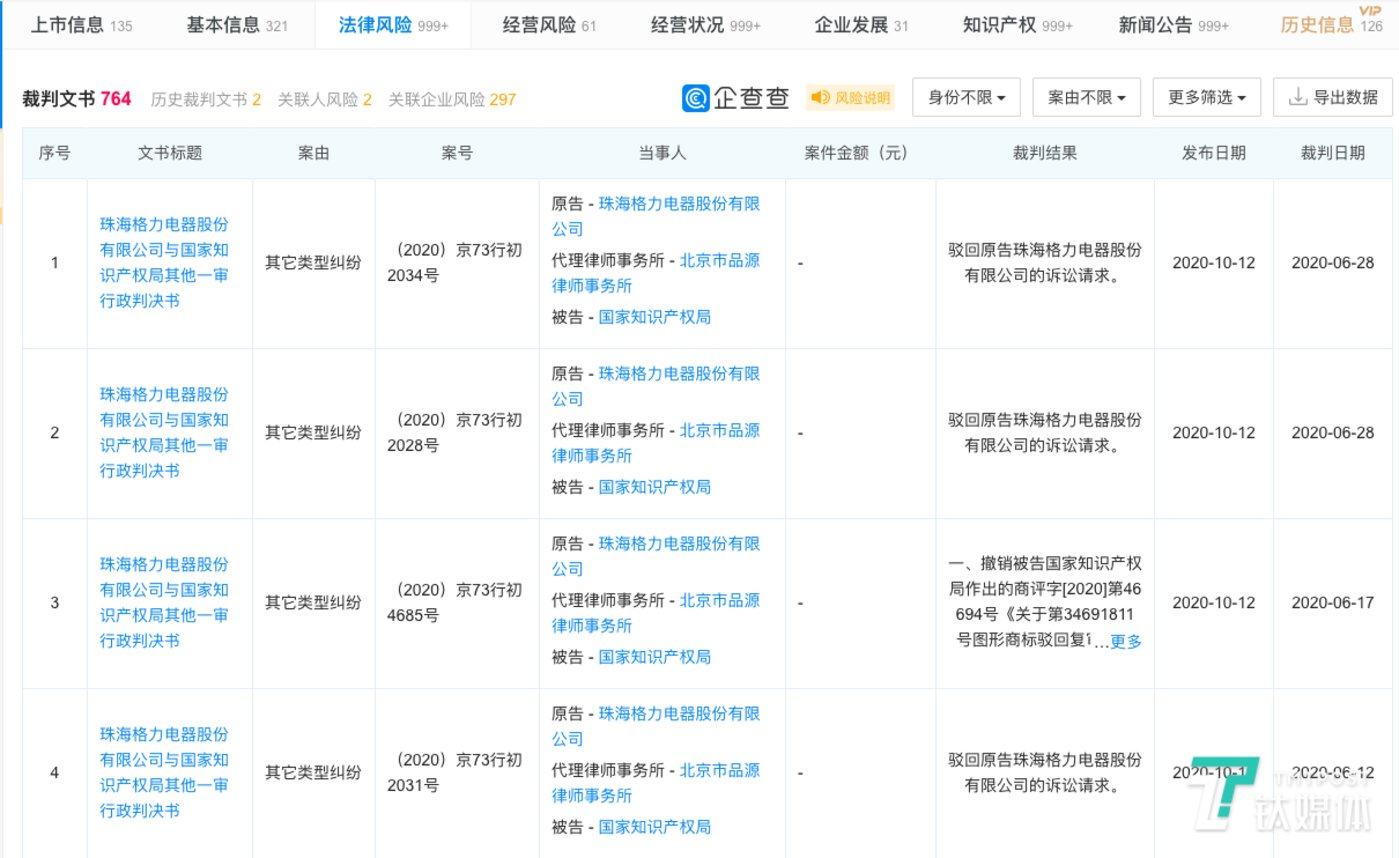Click judgment date 2020-06-17
The width and height of the screenshot is (1399, 858).
(x=1333, y=603)
